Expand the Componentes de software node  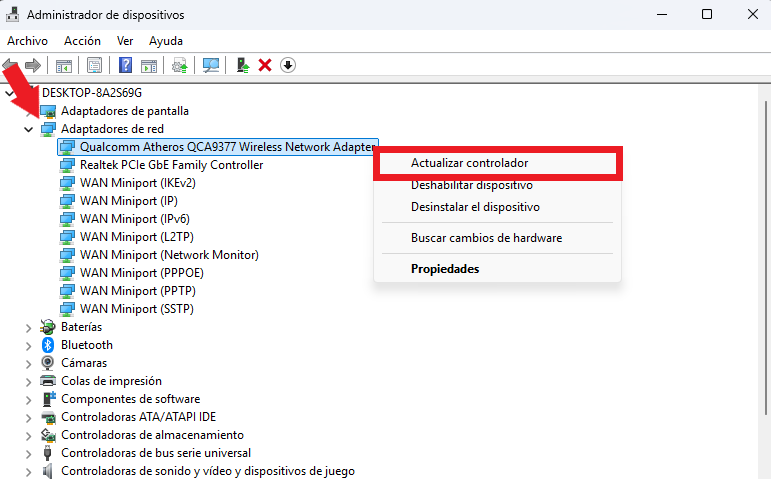tap(29, 400)
